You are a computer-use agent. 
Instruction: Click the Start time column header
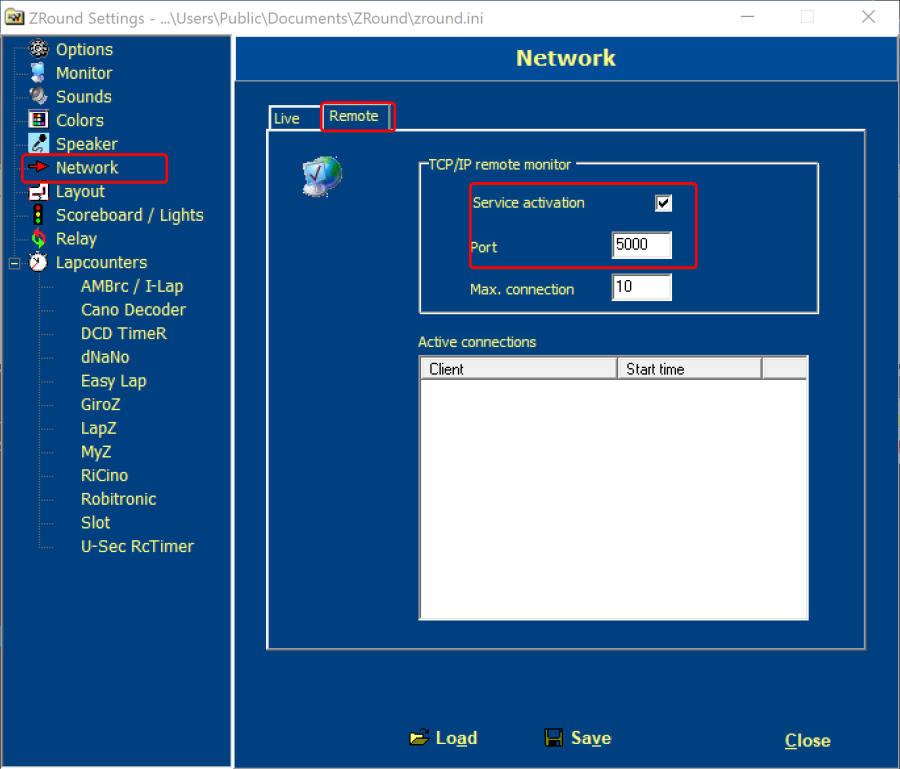click(690, 369)
